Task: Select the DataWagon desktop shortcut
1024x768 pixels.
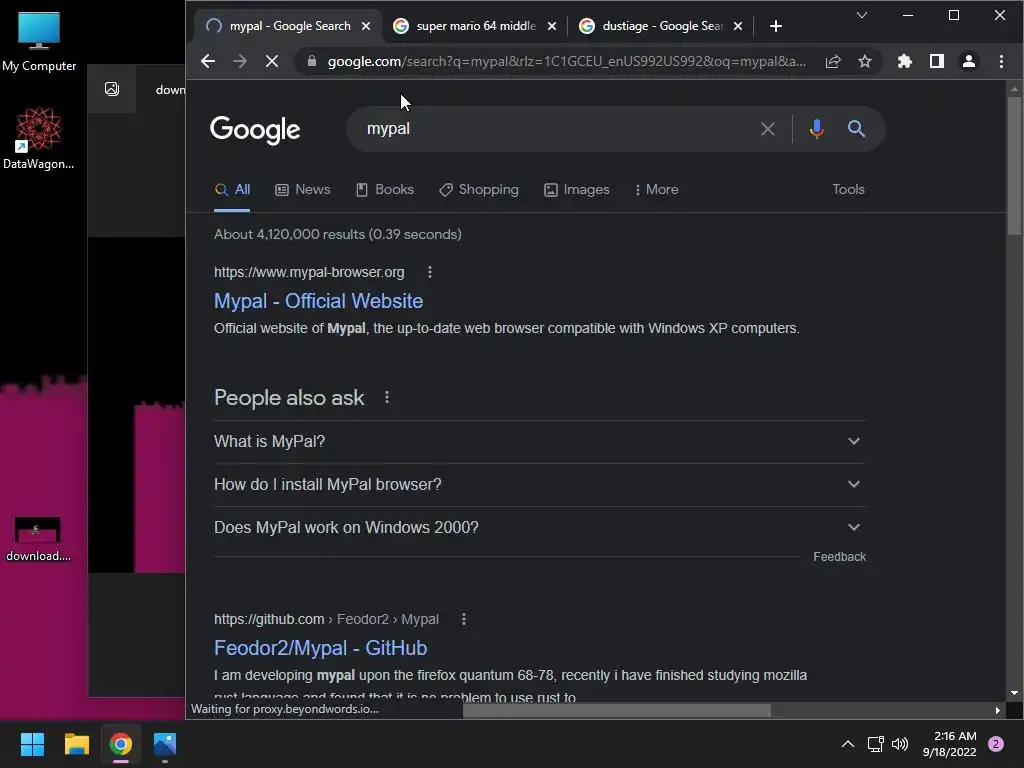Action: 39,138
